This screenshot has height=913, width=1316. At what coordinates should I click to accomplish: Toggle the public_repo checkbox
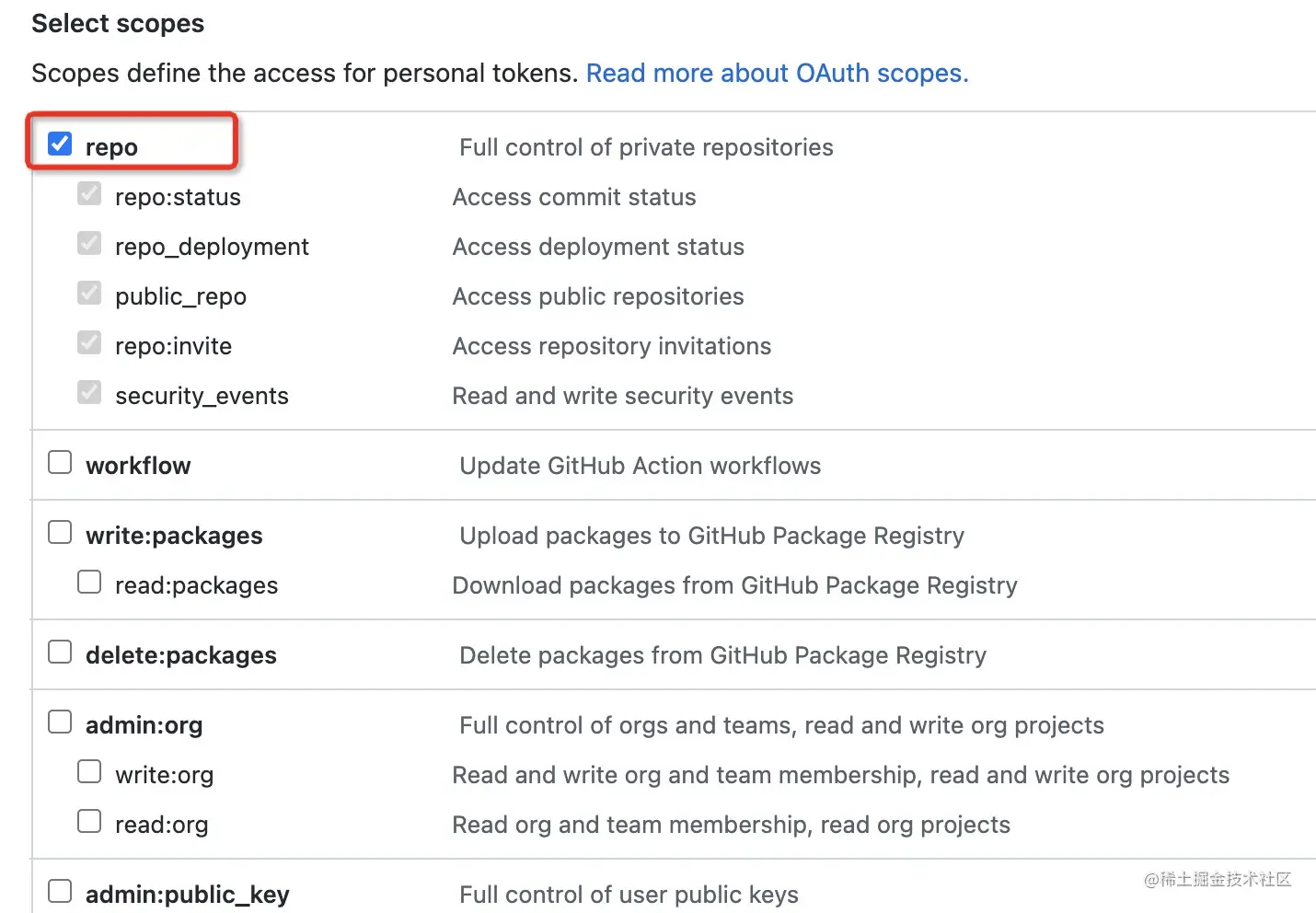[89, 293]
